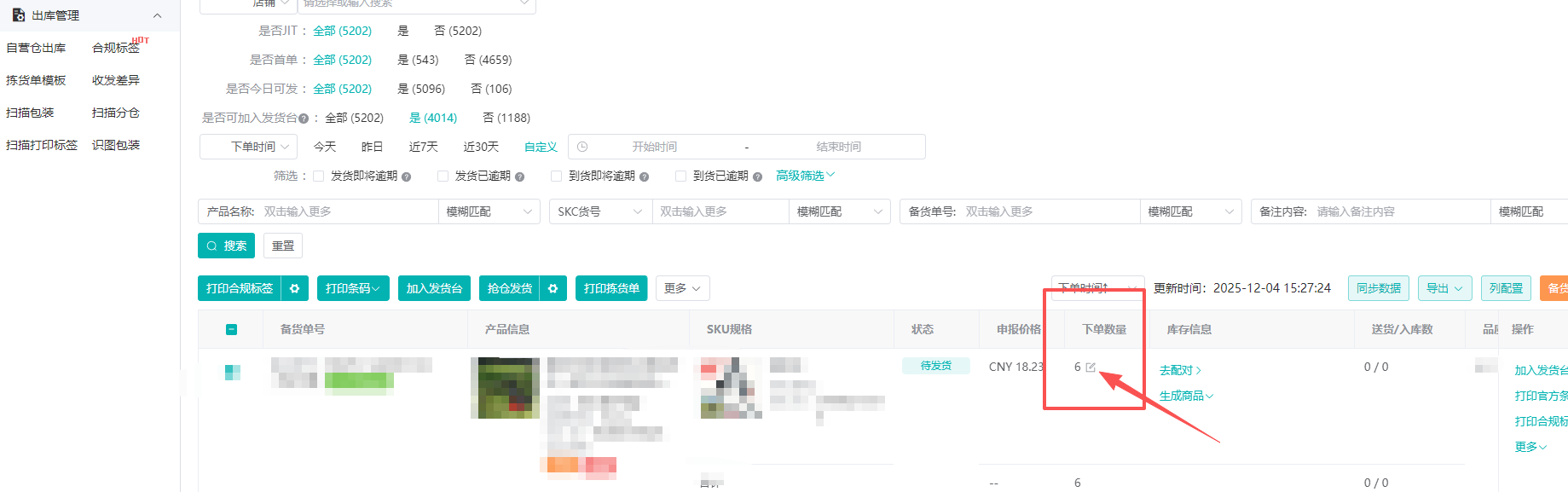This screenshot has height=492, width=1568.
Task: Open 识图包装 in the sidebar
Action: click(116, 145)
